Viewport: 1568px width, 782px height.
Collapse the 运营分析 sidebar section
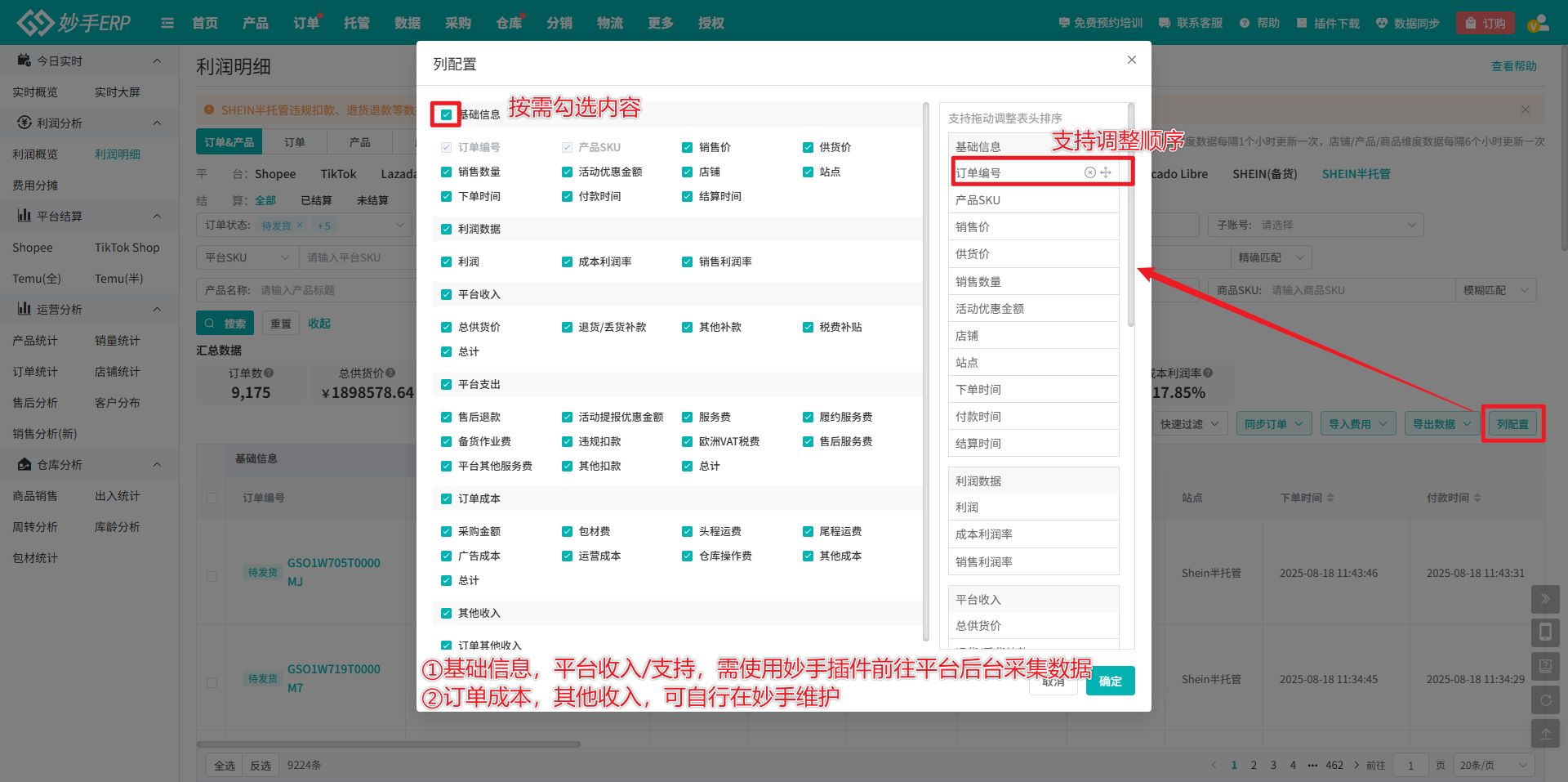pos(157,309)
